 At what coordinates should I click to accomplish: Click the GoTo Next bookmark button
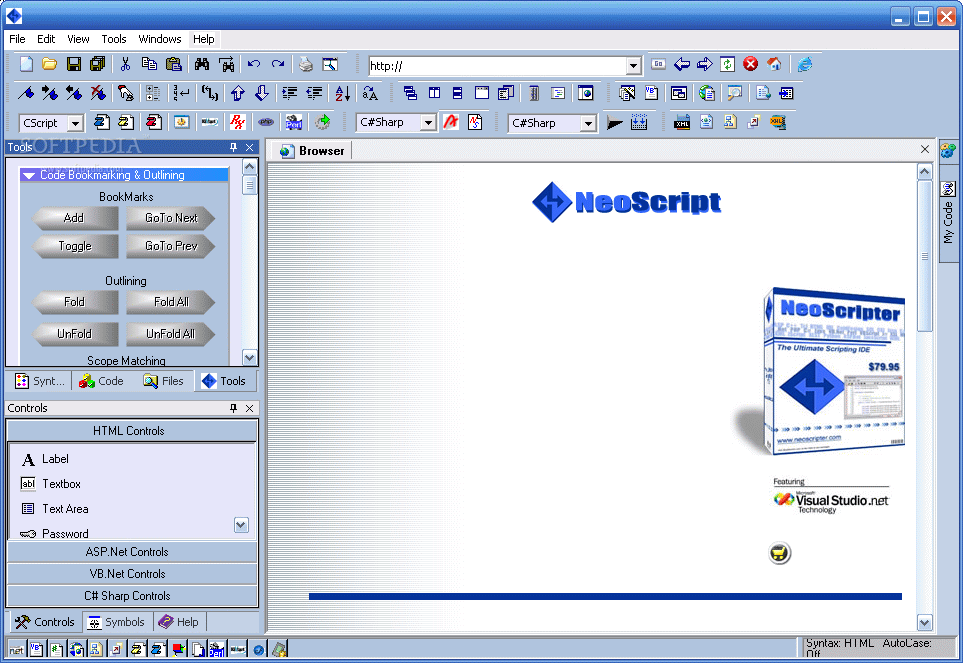point(171,218)
